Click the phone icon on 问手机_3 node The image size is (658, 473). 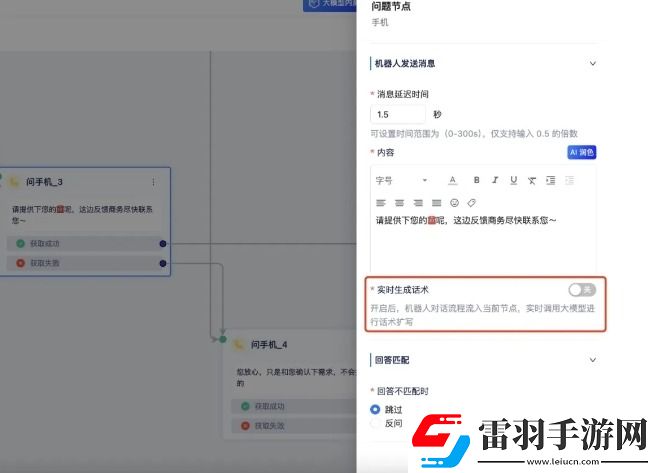pyautogui.click(x=14, y=182)
